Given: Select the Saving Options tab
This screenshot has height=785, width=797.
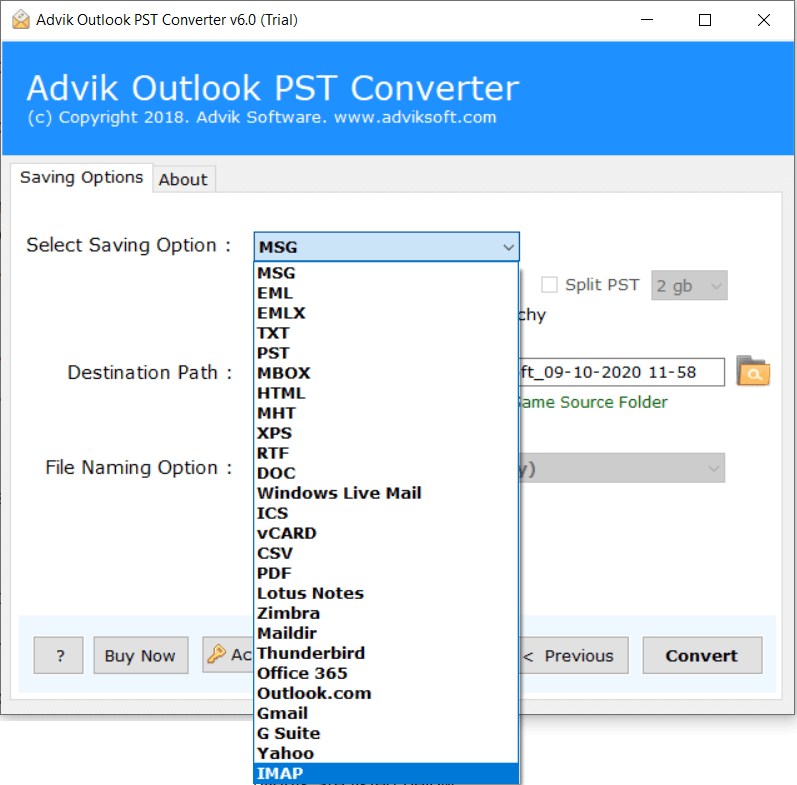Looking at the screenshot, I should tap(81, 177).
